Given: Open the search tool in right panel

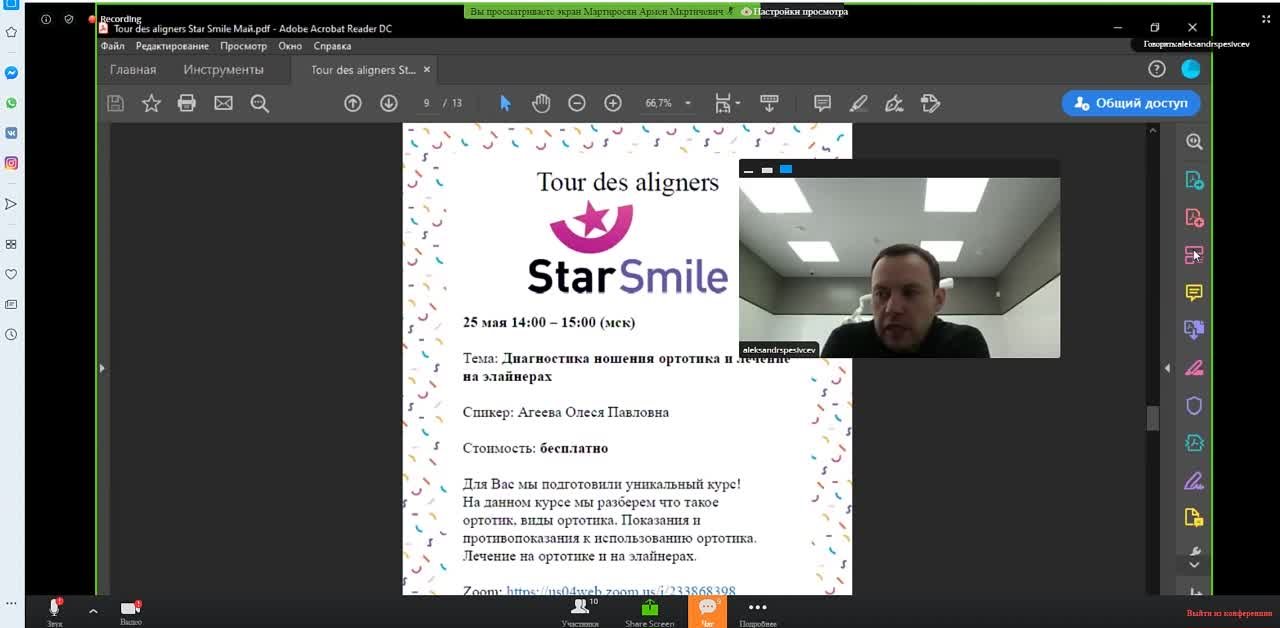Looking at the screenshot, I should click(x=1194, y=142).
